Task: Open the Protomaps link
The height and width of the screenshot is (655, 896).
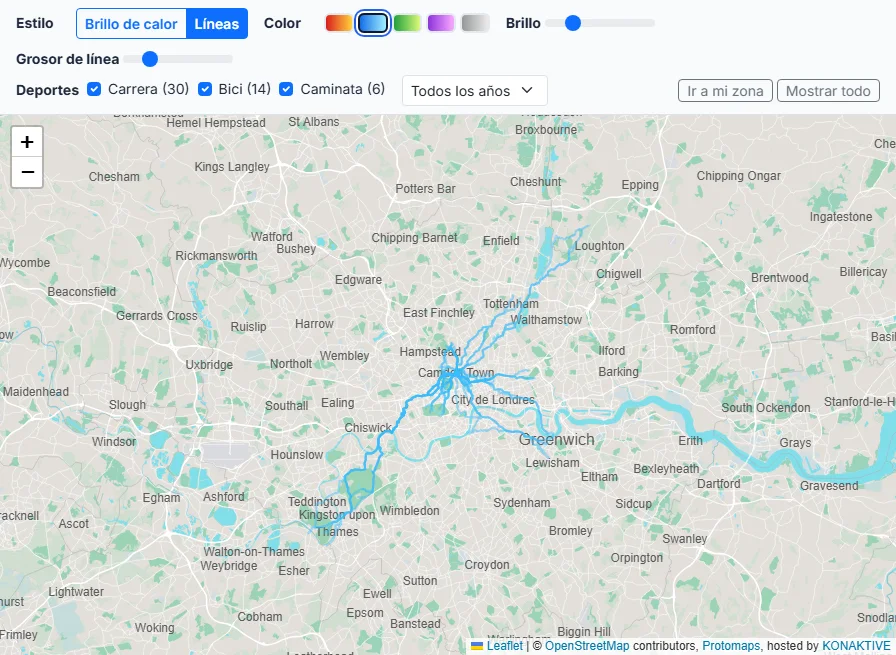Action: click(731, 646)
